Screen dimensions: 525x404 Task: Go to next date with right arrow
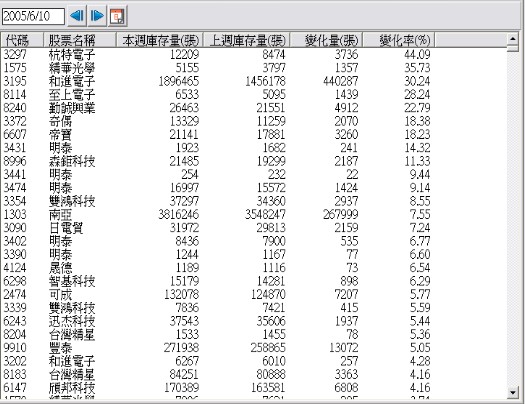97,16
